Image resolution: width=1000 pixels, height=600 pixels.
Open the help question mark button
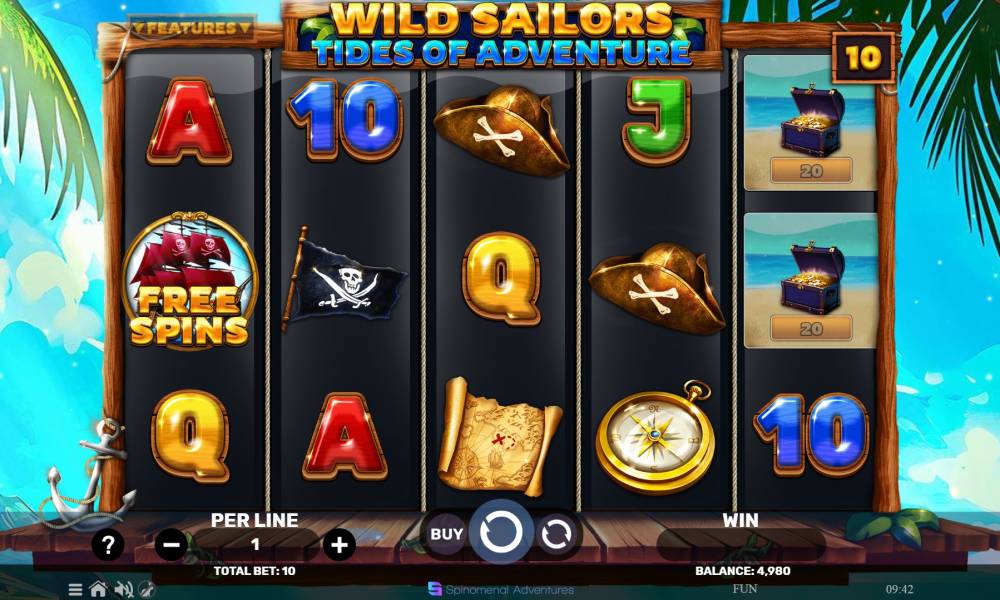click(108, 545)
